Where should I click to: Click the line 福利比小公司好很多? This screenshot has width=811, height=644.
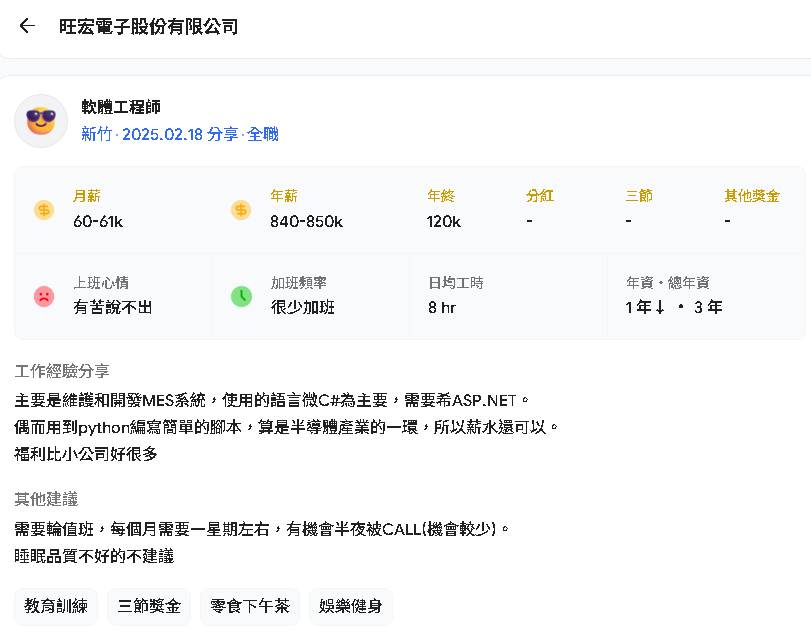[86, 454]
